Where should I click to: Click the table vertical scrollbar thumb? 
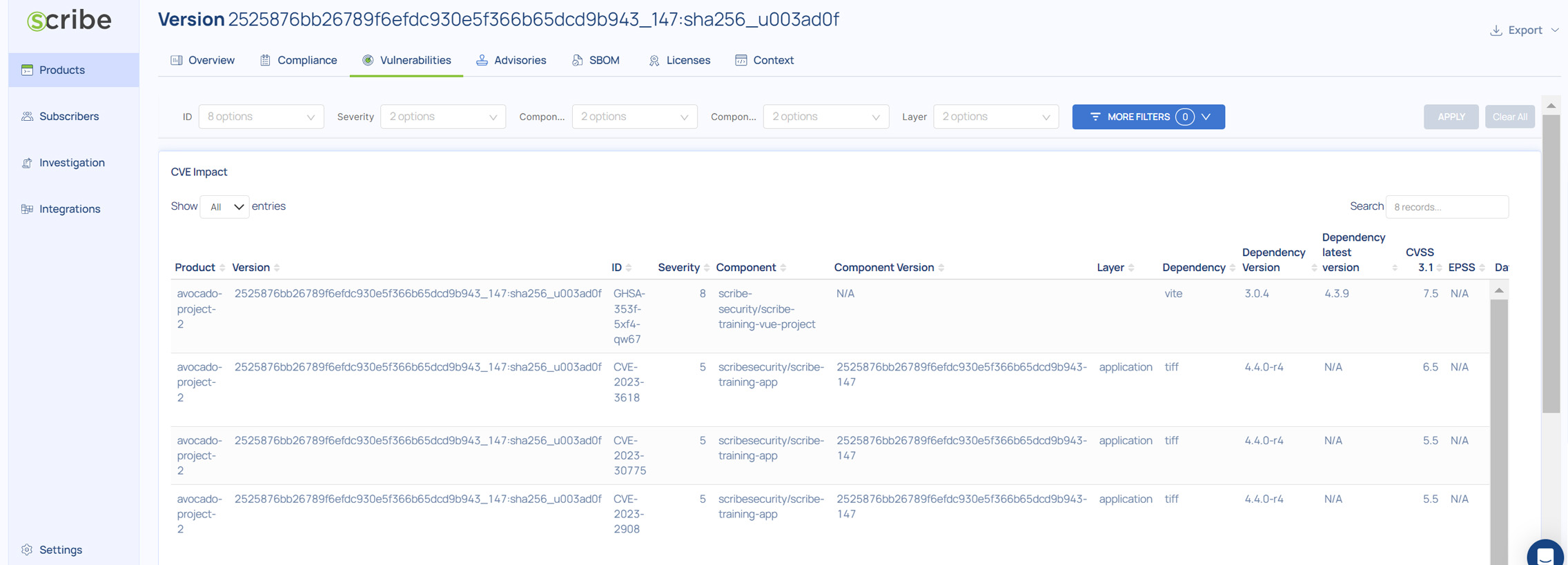click(1499, 431)
